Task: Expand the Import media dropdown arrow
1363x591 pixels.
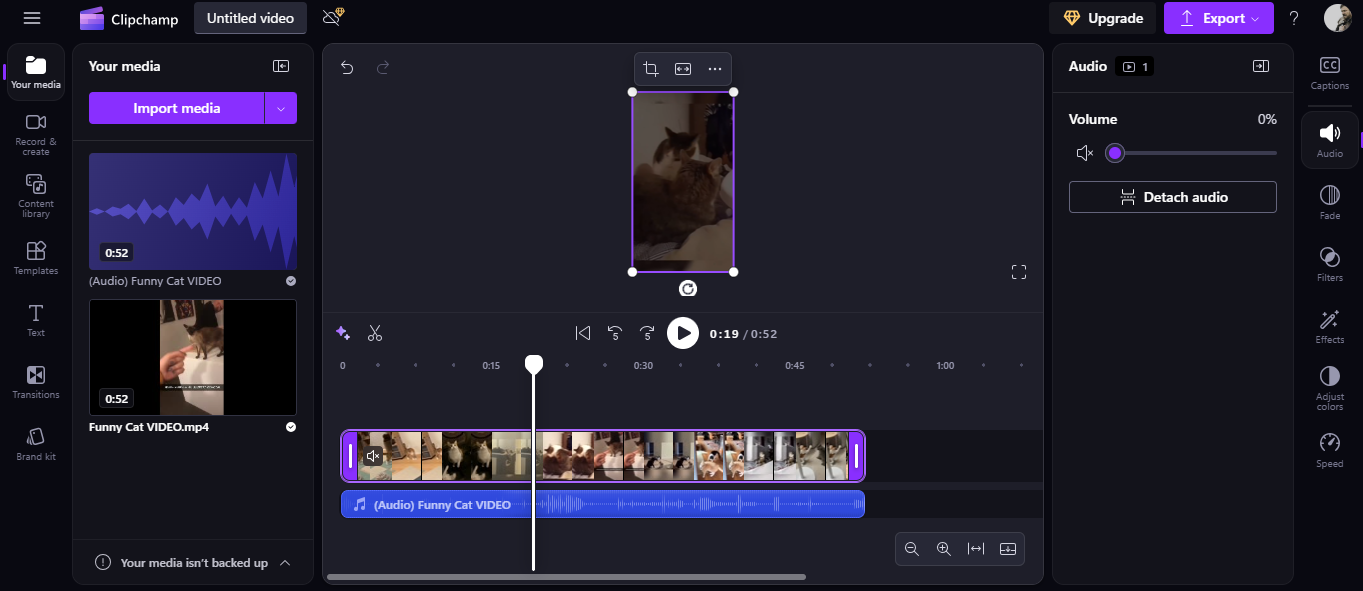Action: (x=280, y=107)
